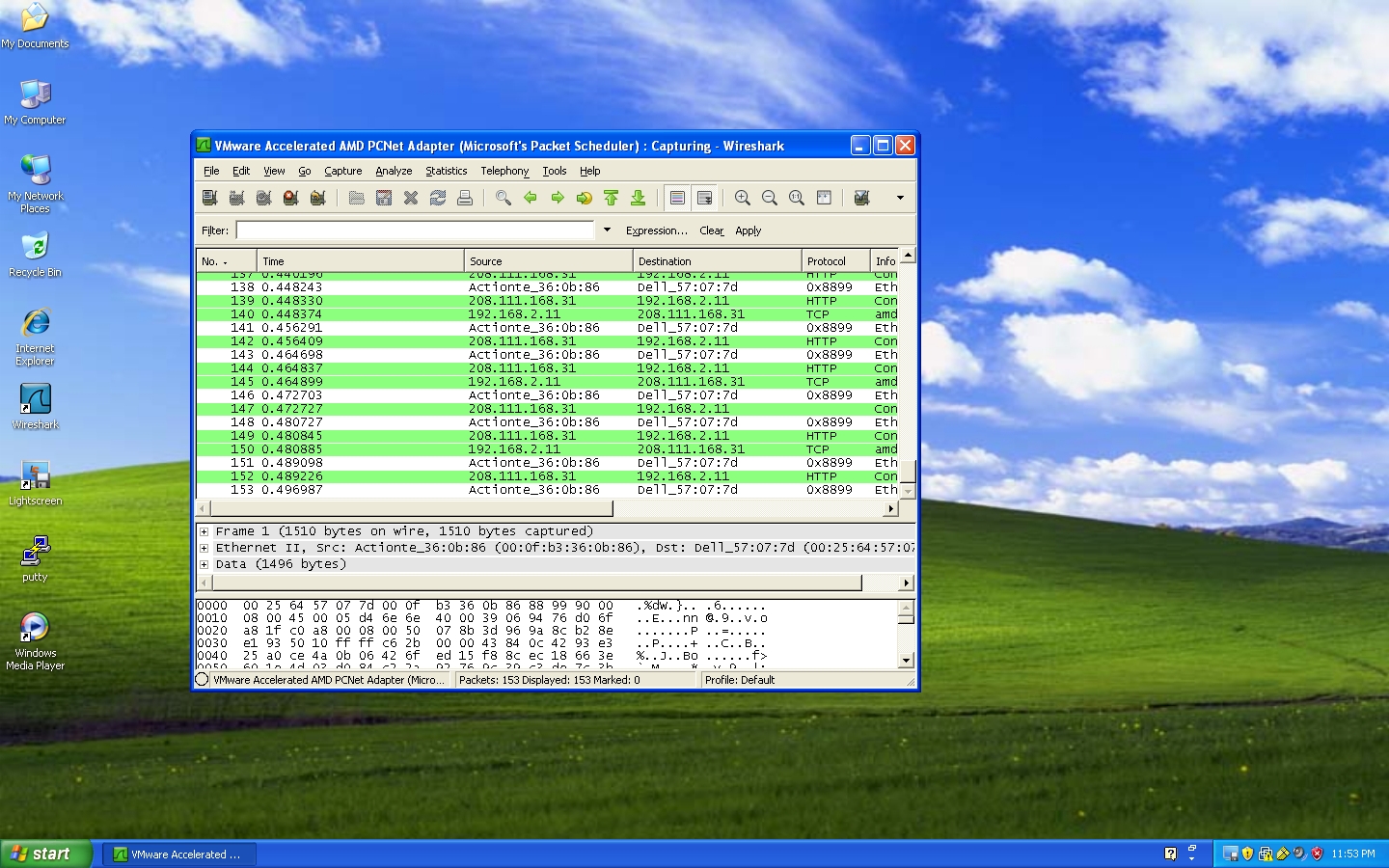
Task: Sort packets by the No. column
Action: 227,261
